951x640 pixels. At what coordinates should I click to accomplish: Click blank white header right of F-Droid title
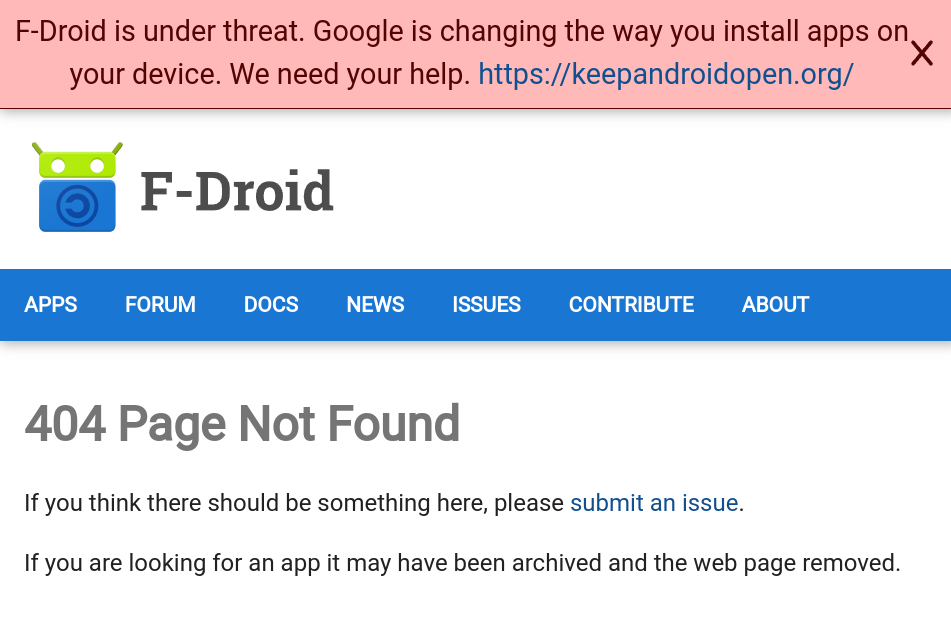[640, 190]
